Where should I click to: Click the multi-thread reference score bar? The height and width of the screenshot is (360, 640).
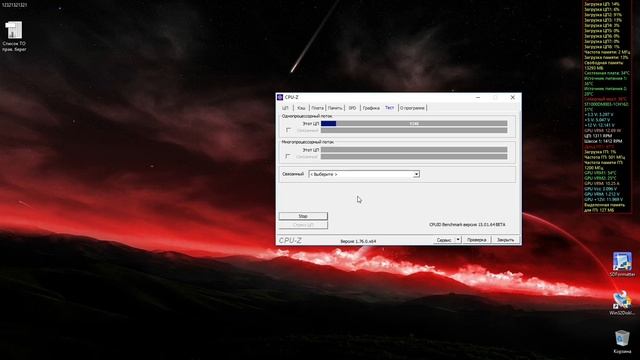click(414, 157)
